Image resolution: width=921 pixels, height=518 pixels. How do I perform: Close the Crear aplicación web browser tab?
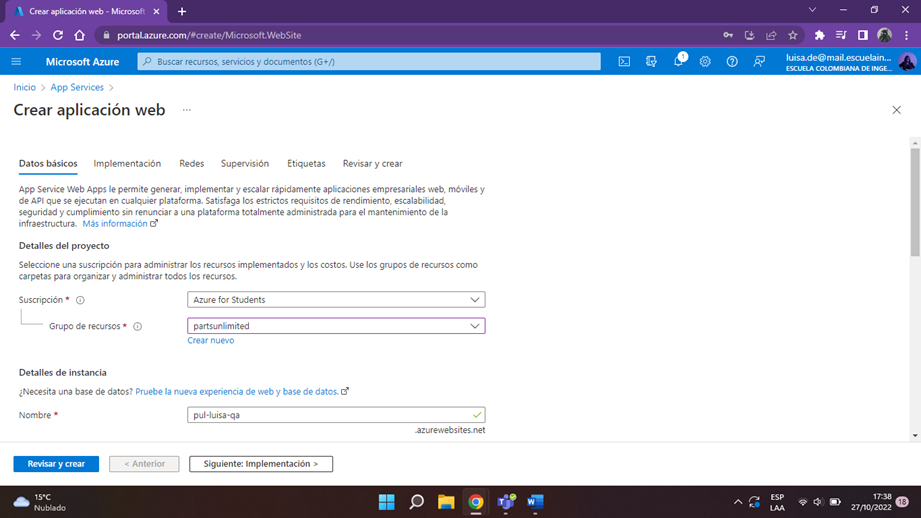coord(156,11)
